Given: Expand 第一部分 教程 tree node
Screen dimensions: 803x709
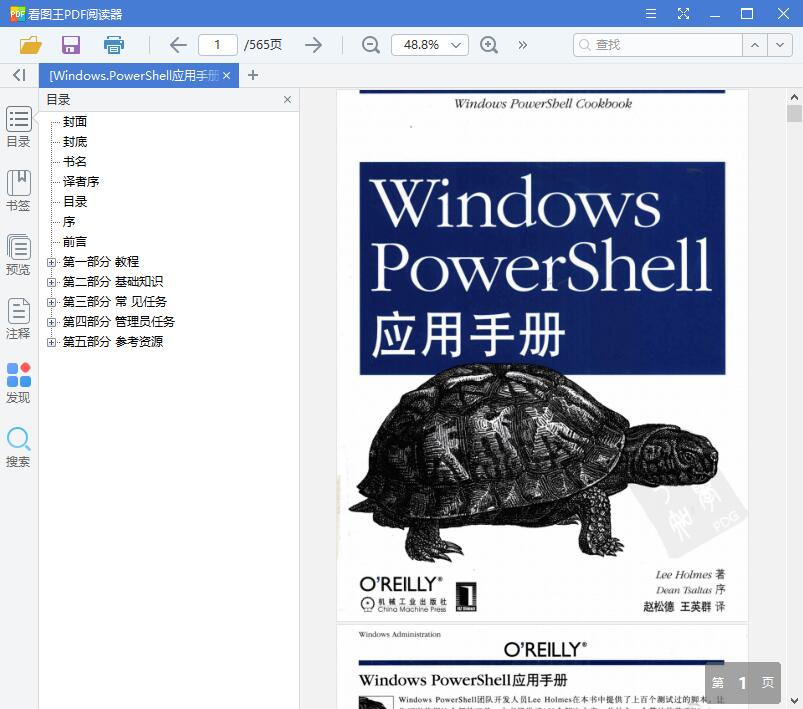Looking at the screenshot, I should 51,262.
